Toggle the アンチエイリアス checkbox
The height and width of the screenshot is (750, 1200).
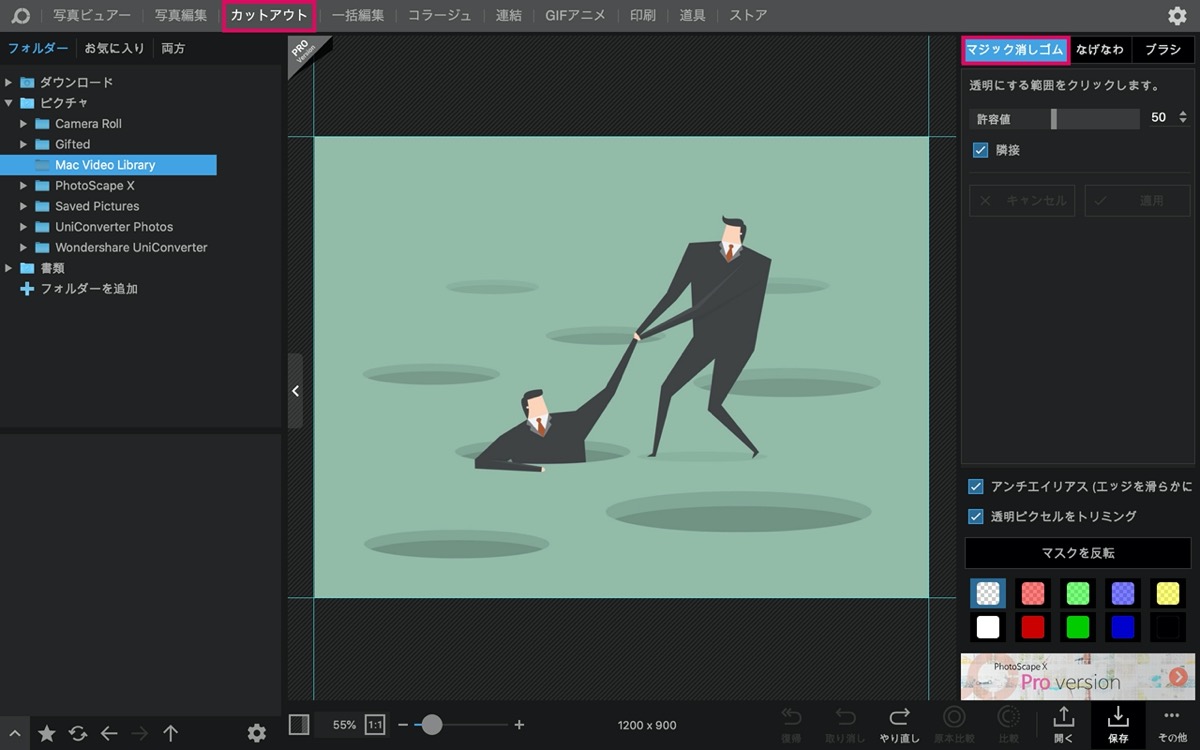pos(976,487)
